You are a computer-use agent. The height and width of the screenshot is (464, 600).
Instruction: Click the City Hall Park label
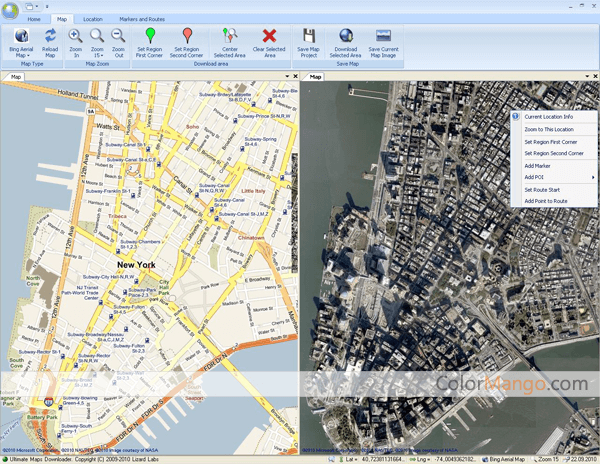[x=164, y=287]
